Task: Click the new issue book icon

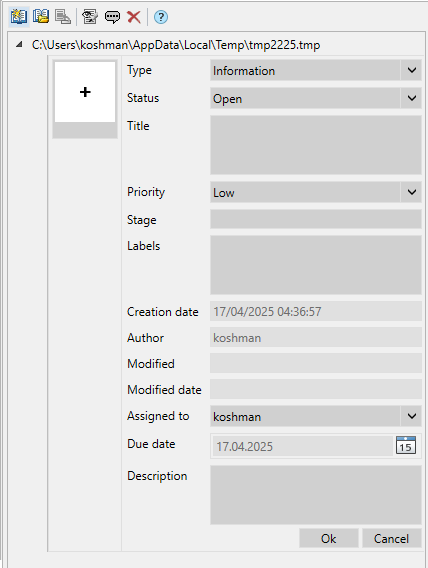Action: (19, 17)
